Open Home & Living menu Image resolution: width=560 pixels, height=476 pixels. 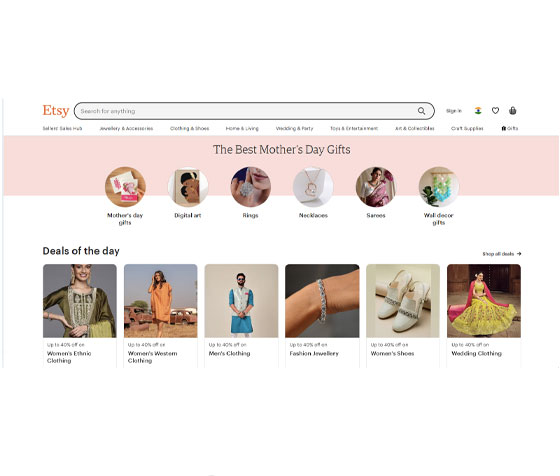click(242, 128)
